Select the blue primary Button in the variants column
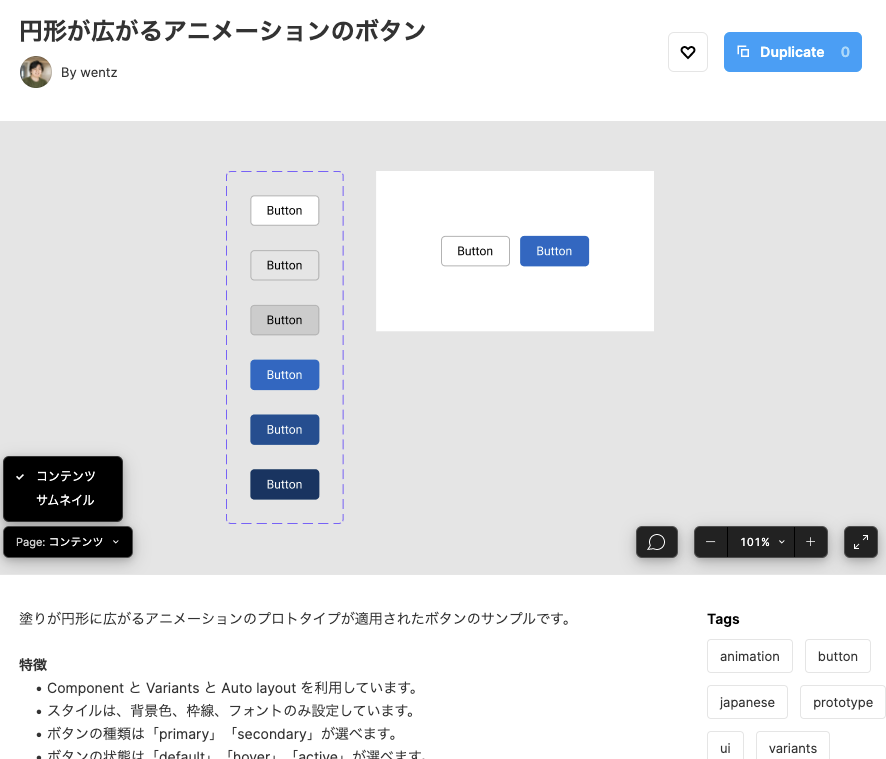The width and height of the screenshot is (886, 759). tap(284, 374)
